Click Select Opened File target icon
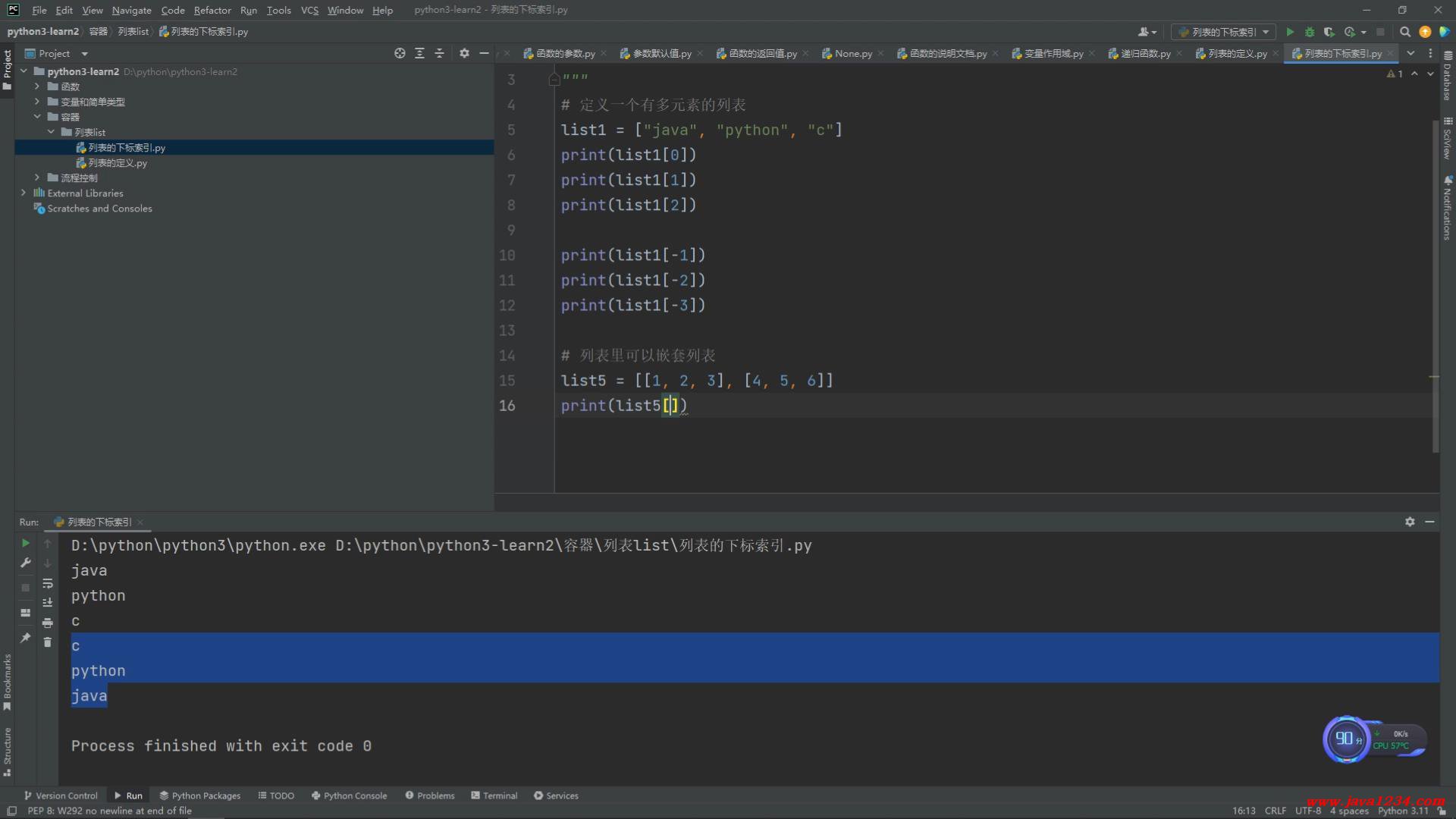Image resolution: width=1456 pixels, height=819 pixels. [x=400, y=53]
